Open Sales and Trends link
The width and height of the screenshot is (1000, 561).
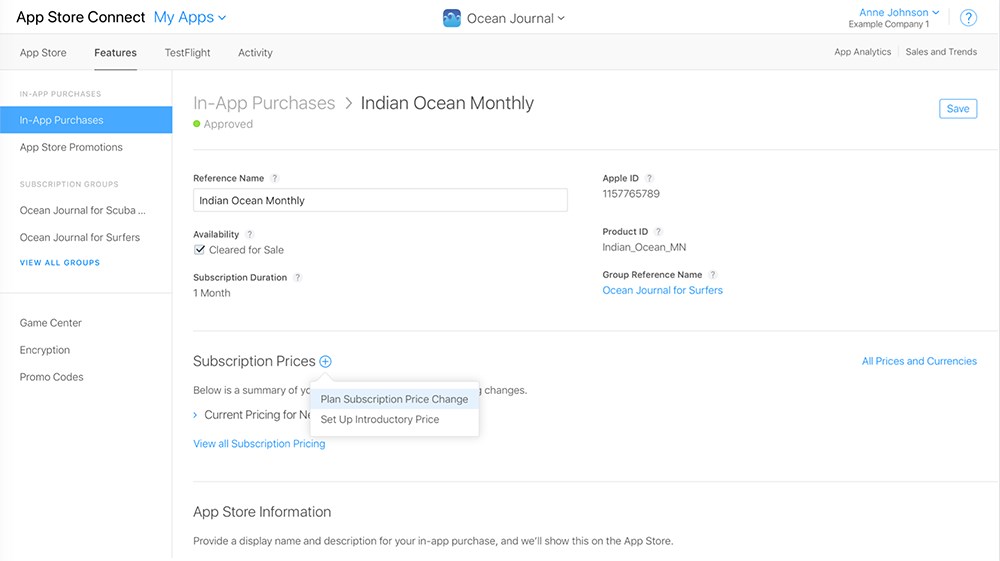941,52
